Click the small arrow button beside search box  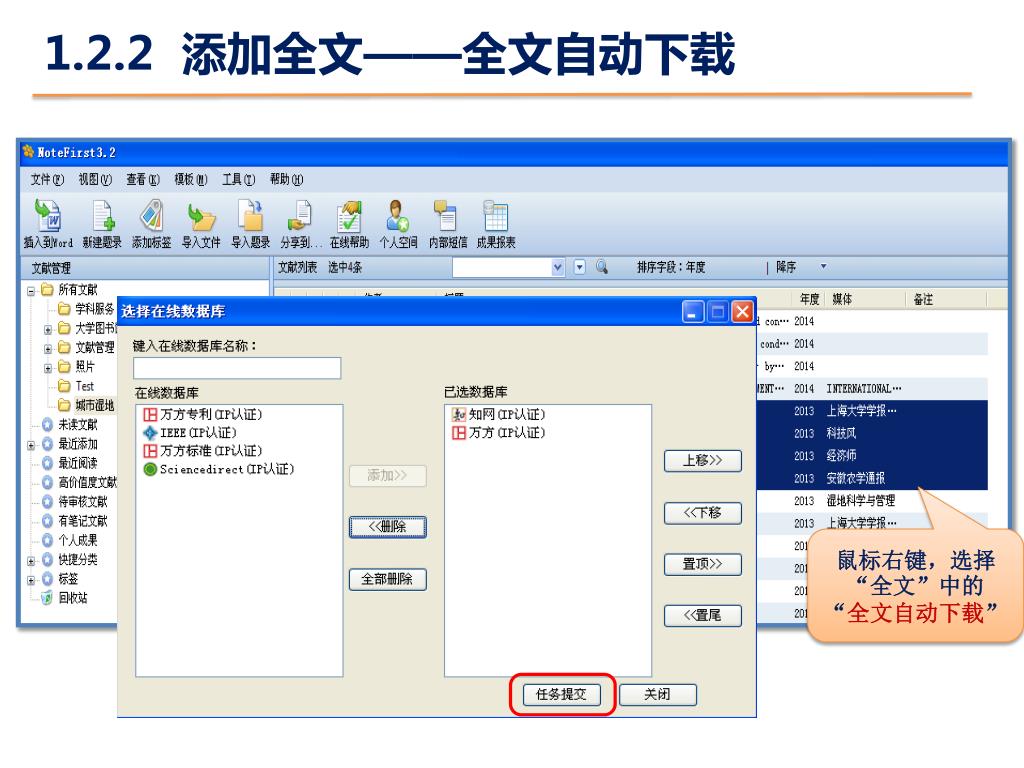pyautogui.click(x=579, y=267)
